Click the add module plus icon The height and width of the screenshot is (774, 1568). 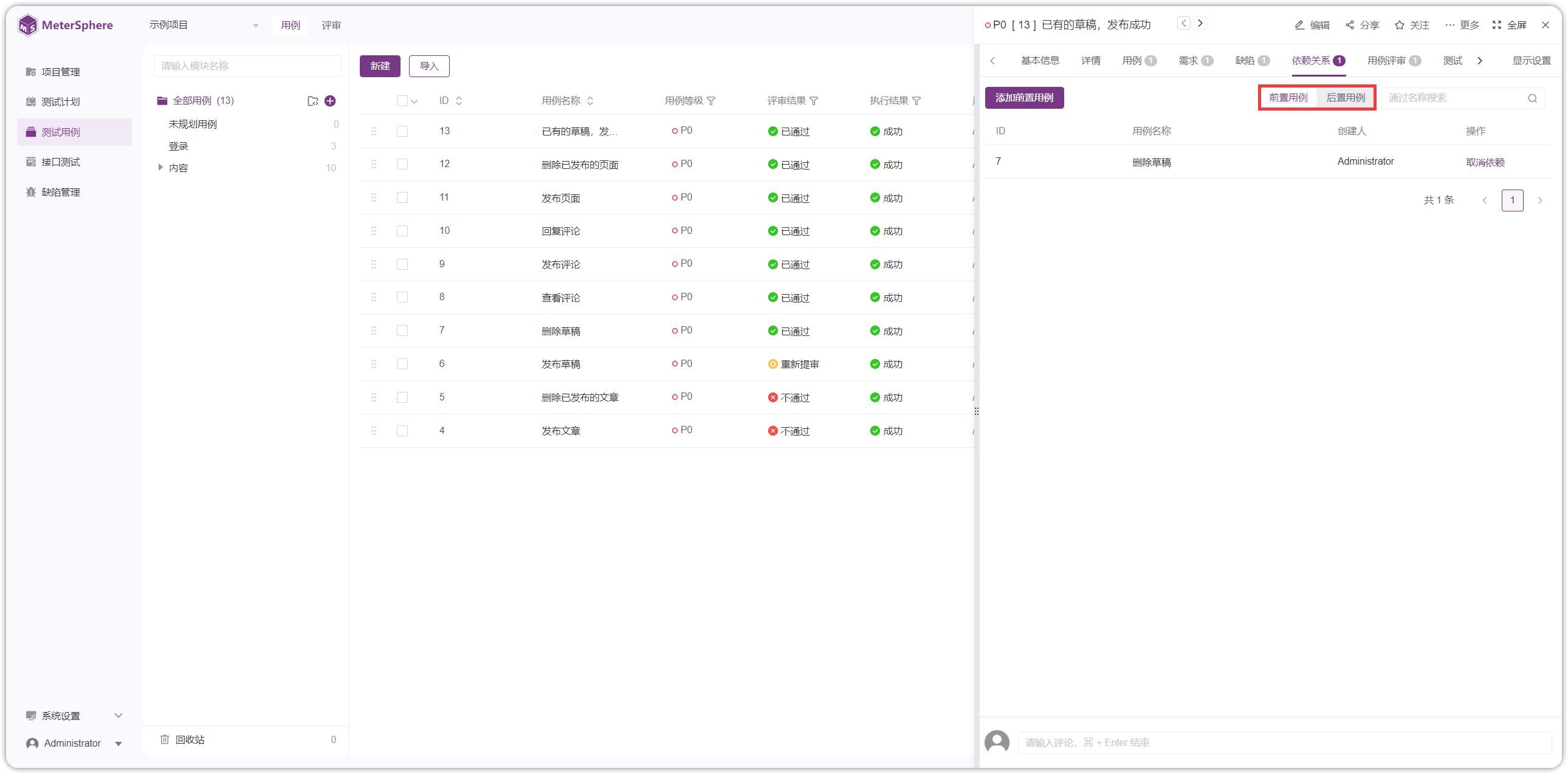point(330,101)
